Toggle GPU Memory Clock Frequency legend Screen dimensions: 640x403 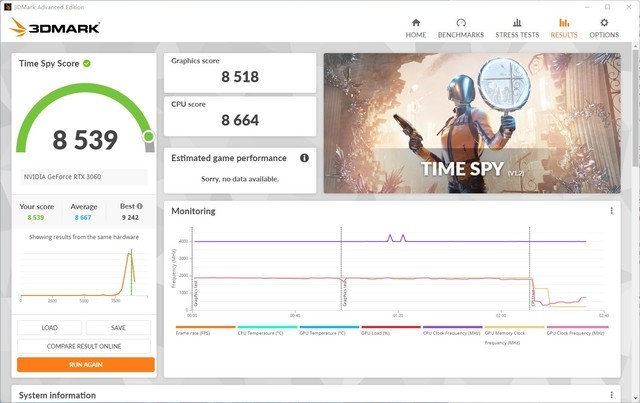click(514, 336)
